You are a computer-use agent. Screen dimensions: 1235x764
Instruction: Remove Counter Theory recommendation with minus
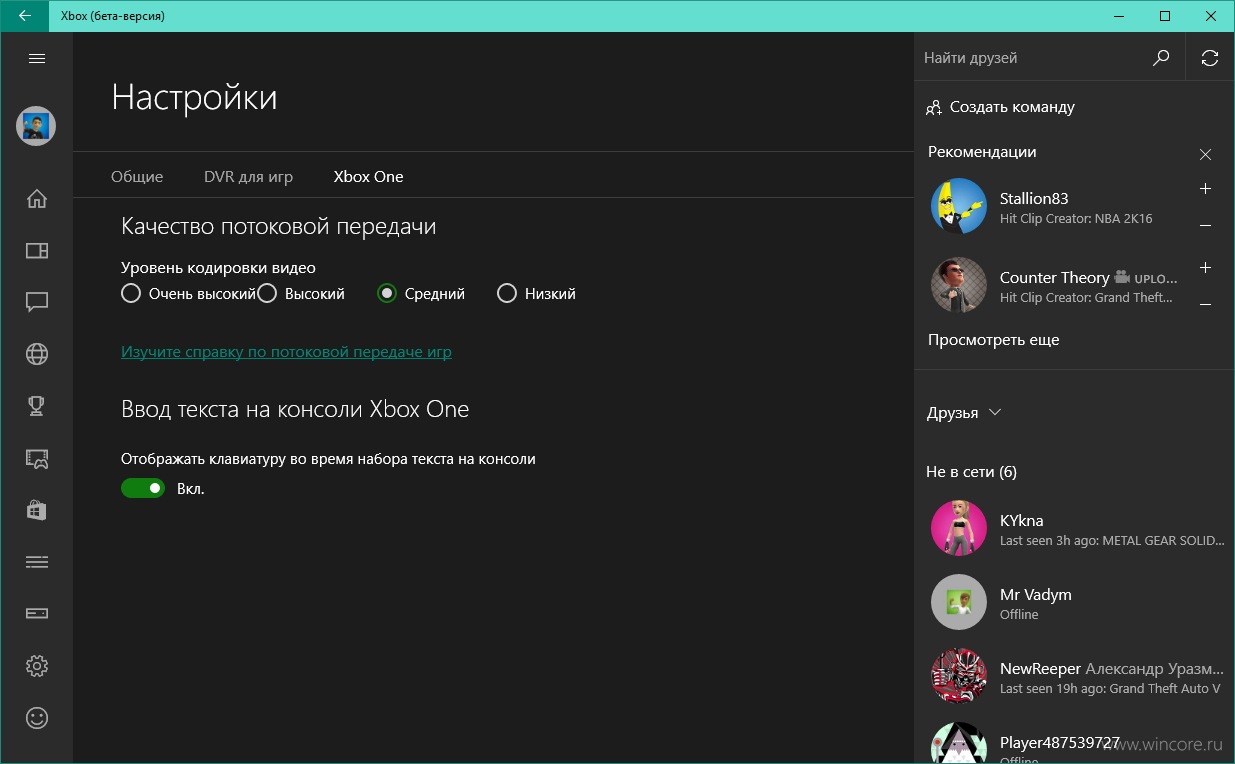pos(1205,304)
